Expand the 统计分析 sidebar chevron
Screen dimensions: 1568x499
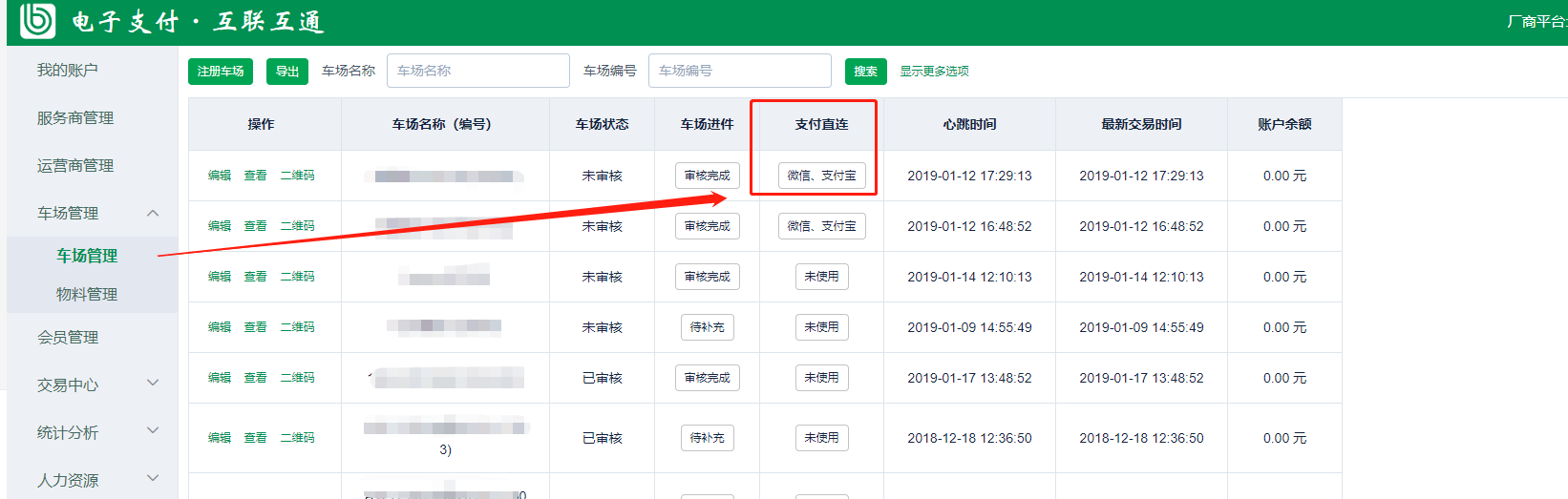[x=153, y=431]
